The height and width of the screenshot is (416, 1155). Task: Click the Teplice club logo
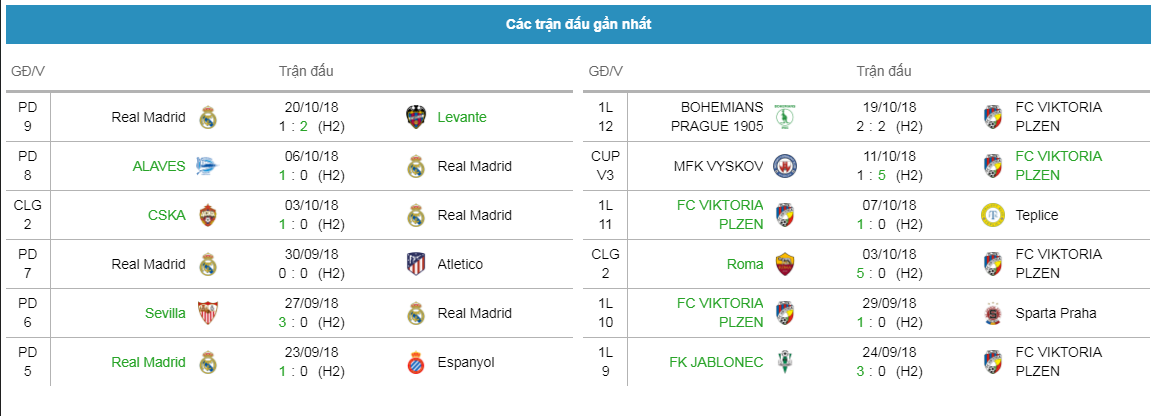pos(994,215)
